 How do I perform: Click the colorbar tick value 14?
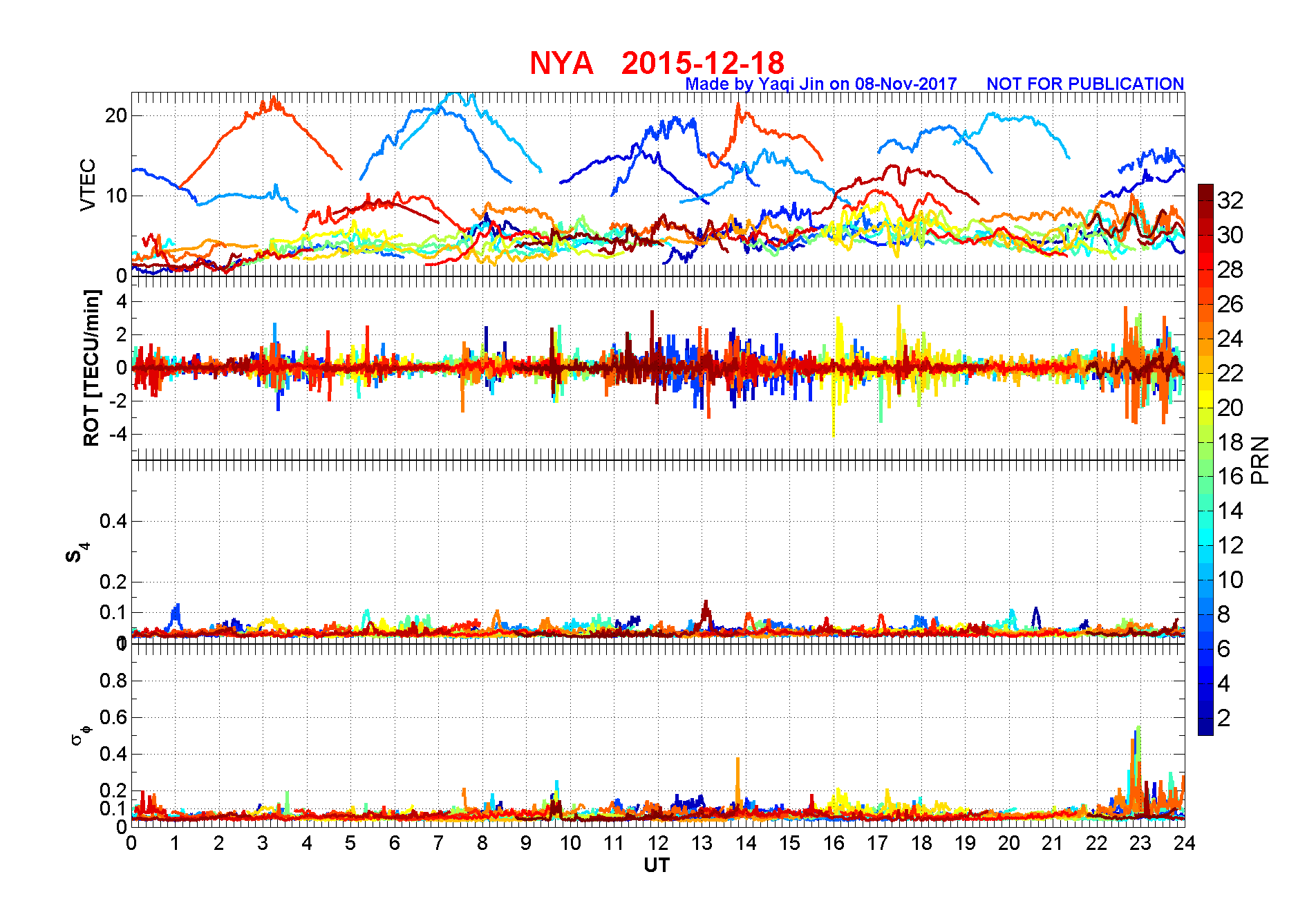pyautogui.click(x=1230, y=511)
